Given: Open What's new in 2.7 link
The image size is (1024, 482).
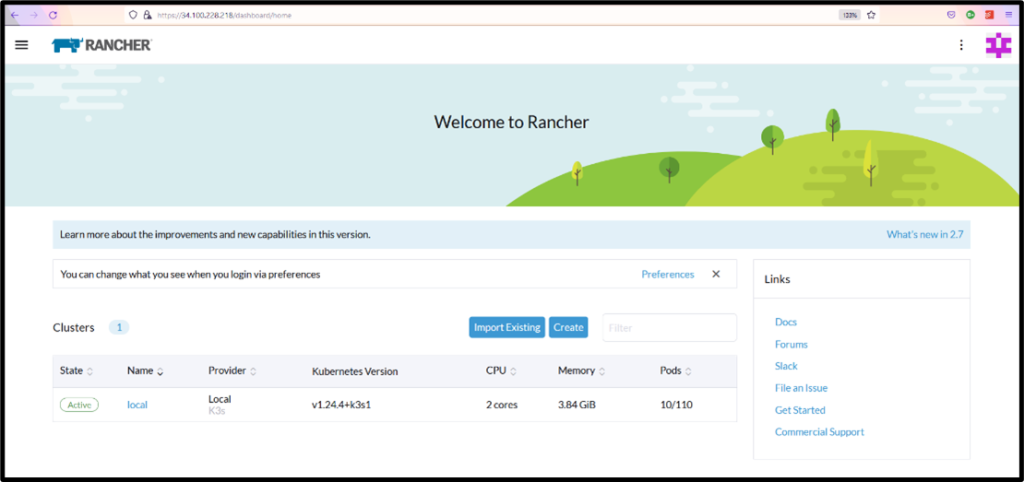Looking at the screenshot, I should 924,235.
